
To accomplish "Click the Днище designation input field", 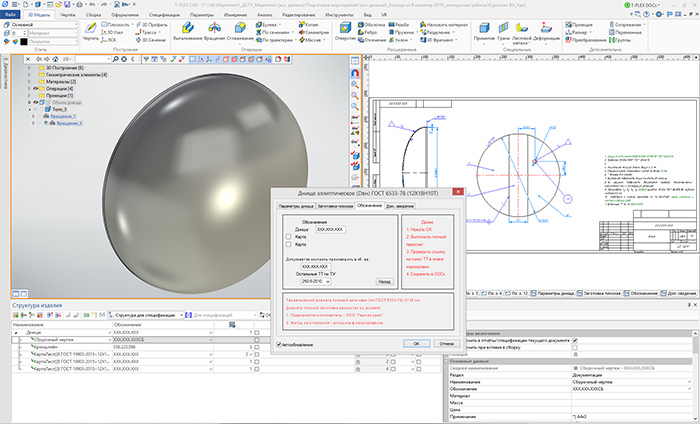I will click(330, 229).
